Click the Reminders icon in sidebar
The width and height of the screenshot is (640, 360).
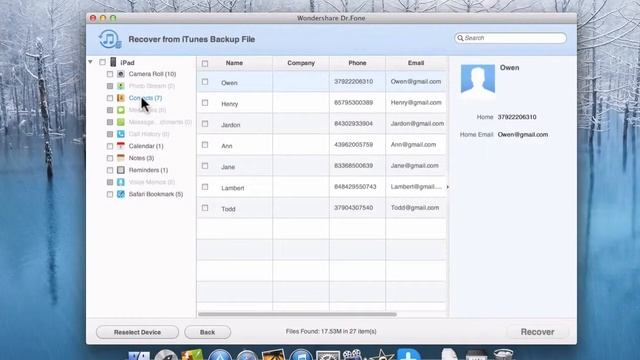[121, 170]
